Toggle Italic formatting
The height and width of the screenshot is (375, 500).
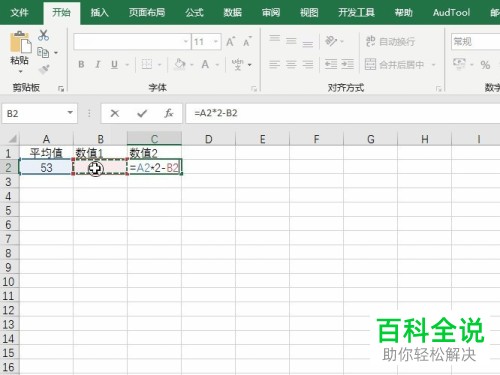[98, 64]
